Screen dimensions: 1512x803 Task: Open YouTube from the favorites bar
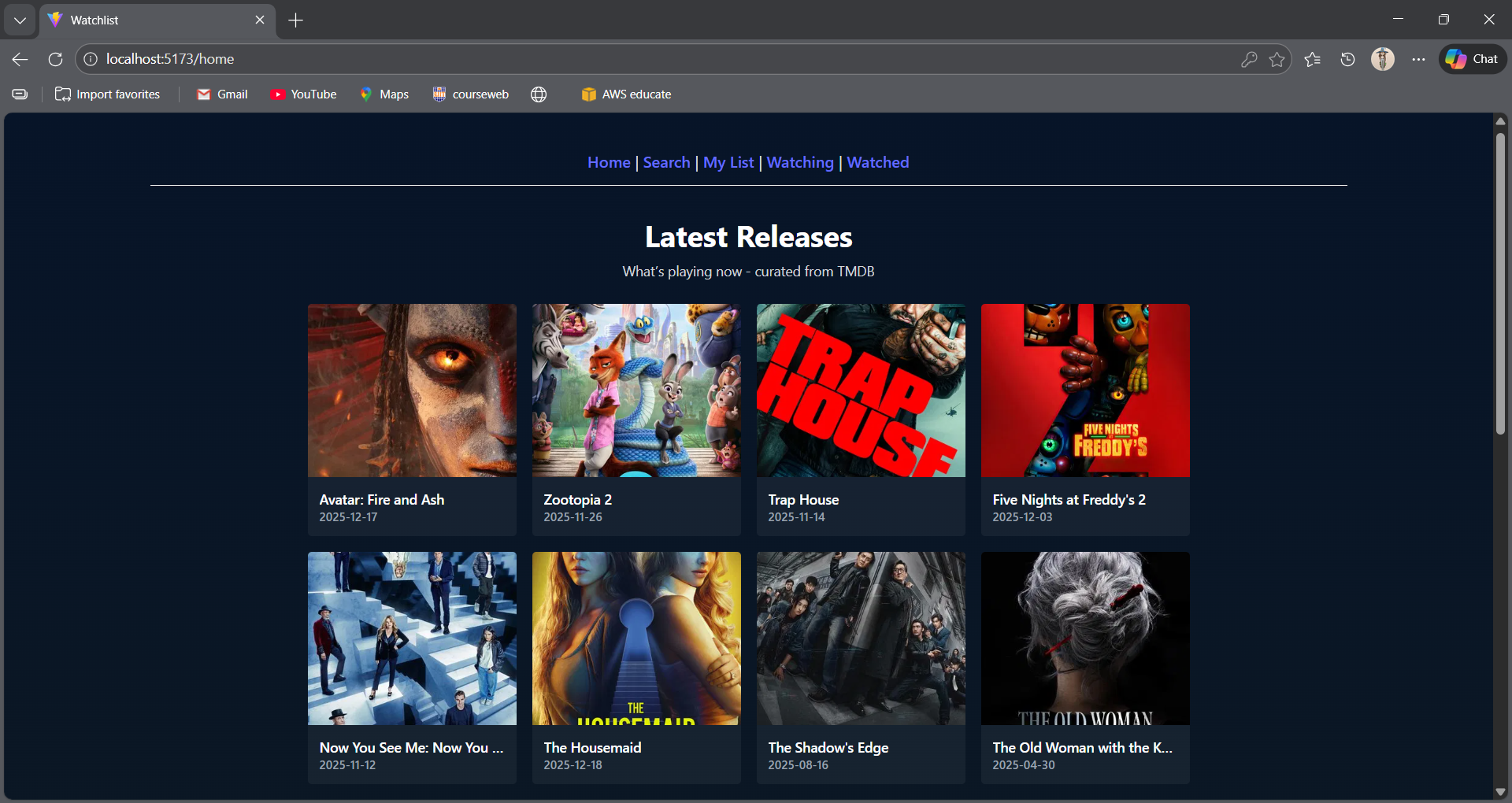[304, 94]
